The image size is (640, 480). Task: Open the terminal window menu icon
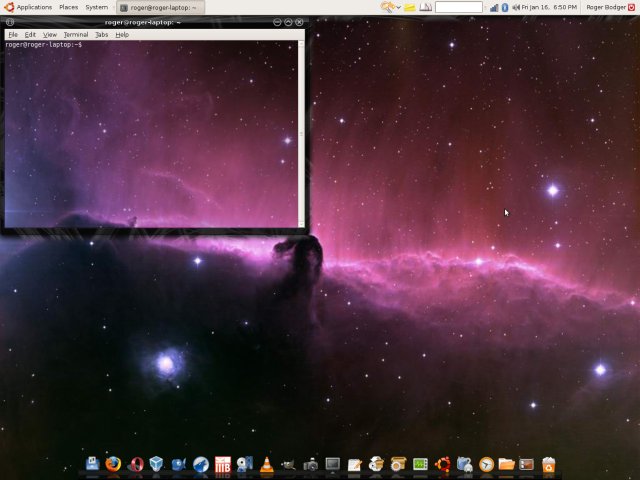10,22
